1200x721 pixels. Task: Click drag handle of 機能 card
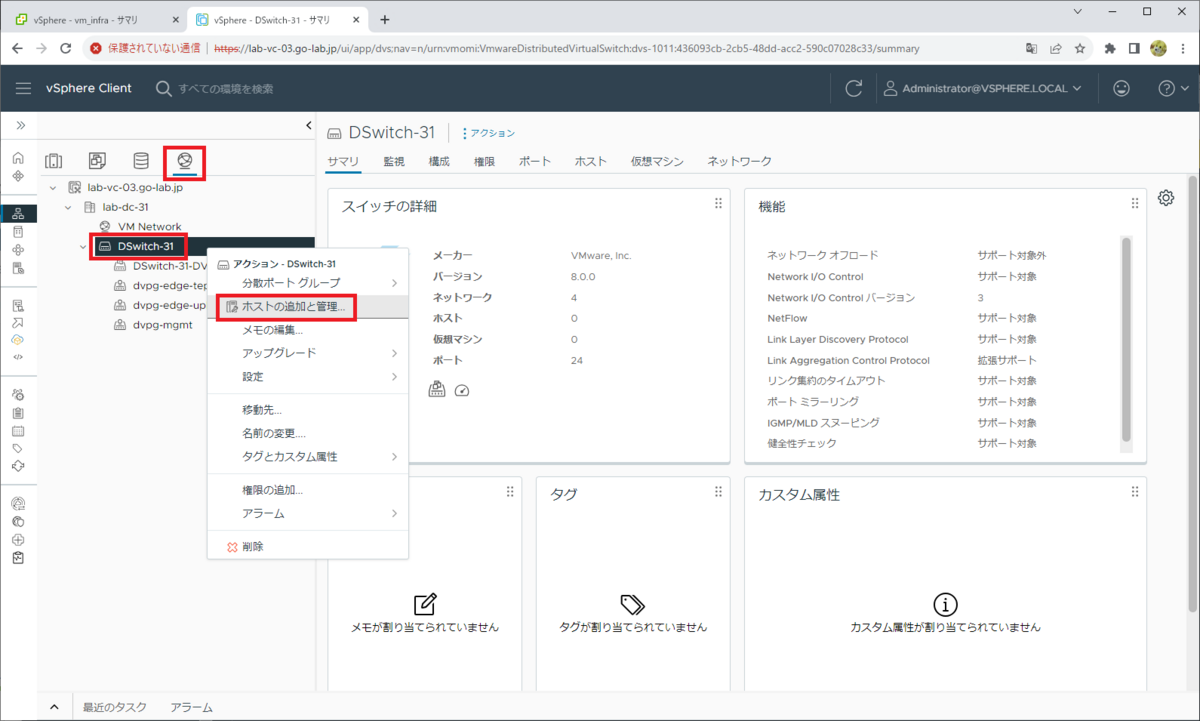pyautogui.click(x=1134, y=203)
